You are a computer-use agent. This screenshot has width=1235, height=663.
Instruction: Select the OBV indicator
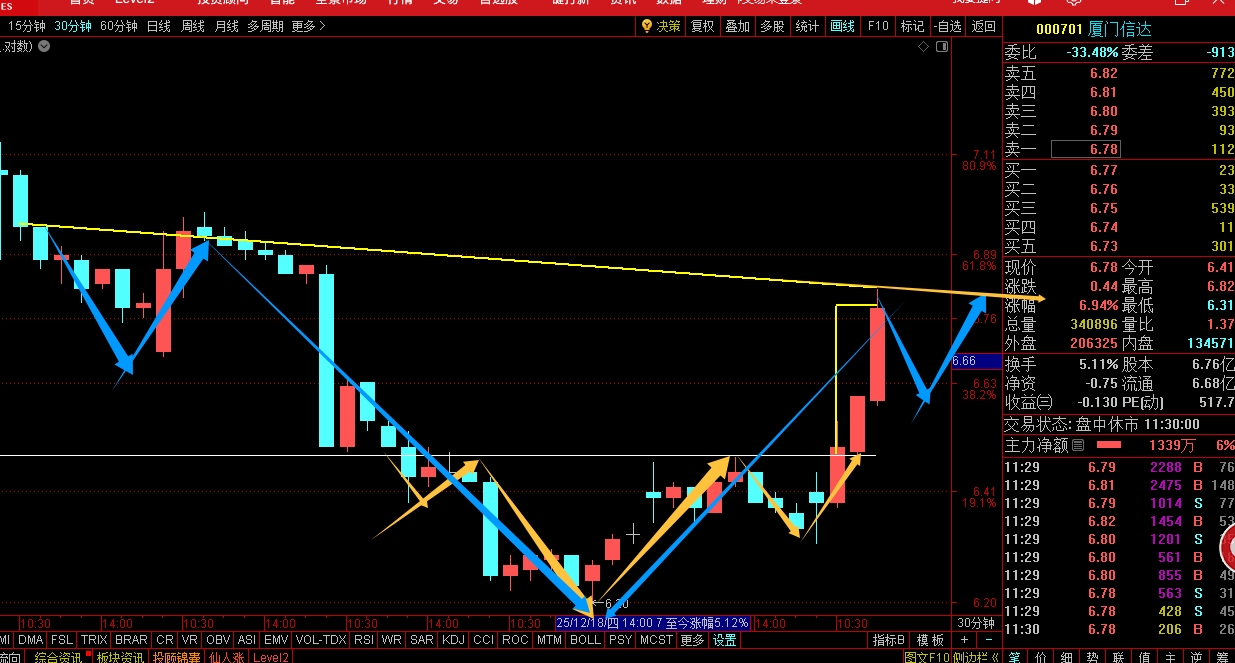point(218,639)
